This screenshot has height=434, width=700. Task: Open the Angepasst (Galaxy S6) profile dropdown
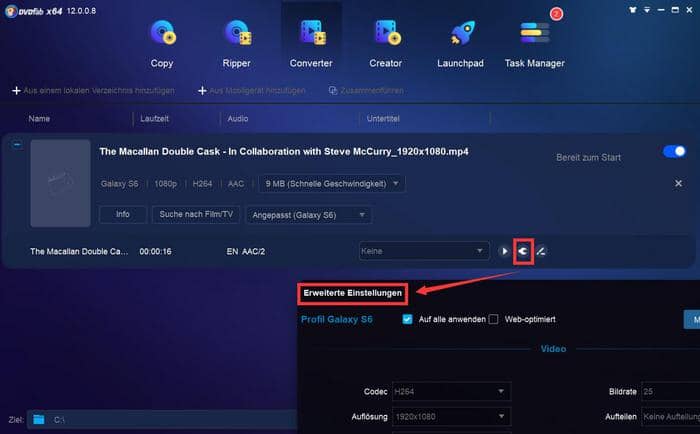(309, 215)
